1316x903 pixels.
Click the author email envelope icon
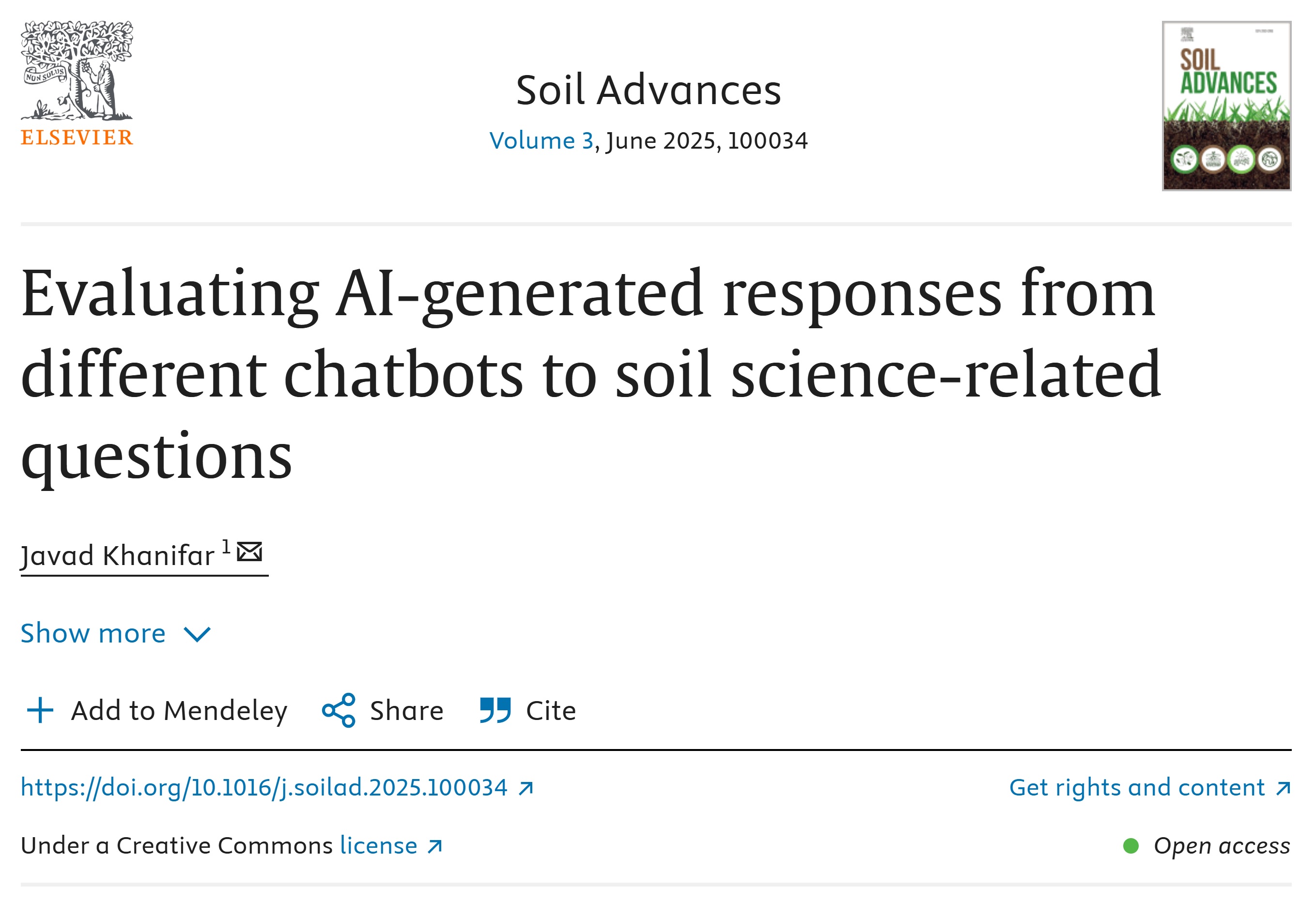coord(249,551)
